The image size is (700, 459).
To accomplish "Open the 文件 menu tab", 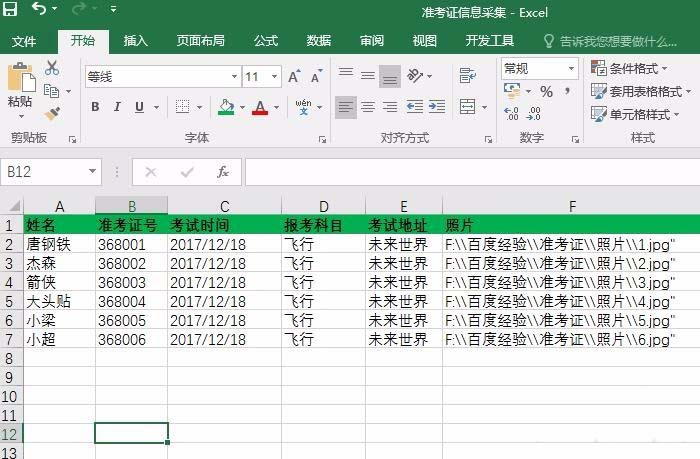I will (24, 42).
